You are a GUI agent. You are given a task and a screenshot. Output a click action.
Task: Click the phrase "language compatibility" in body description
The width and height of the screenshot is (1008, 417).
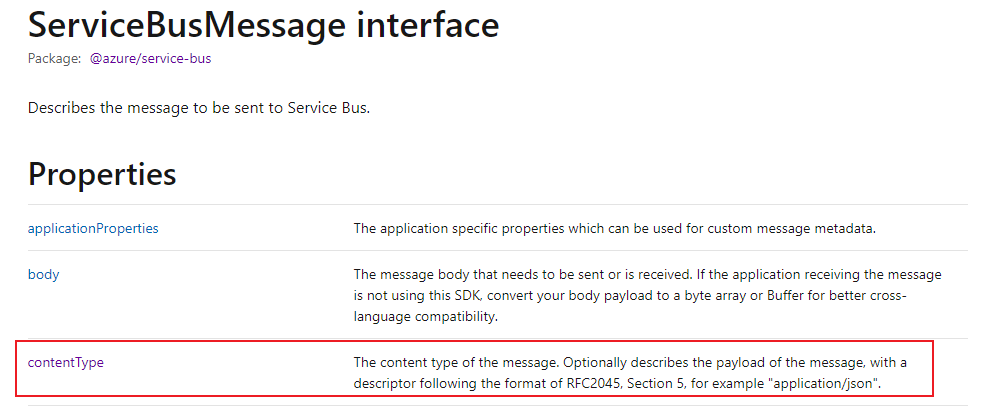coord(426,317)
